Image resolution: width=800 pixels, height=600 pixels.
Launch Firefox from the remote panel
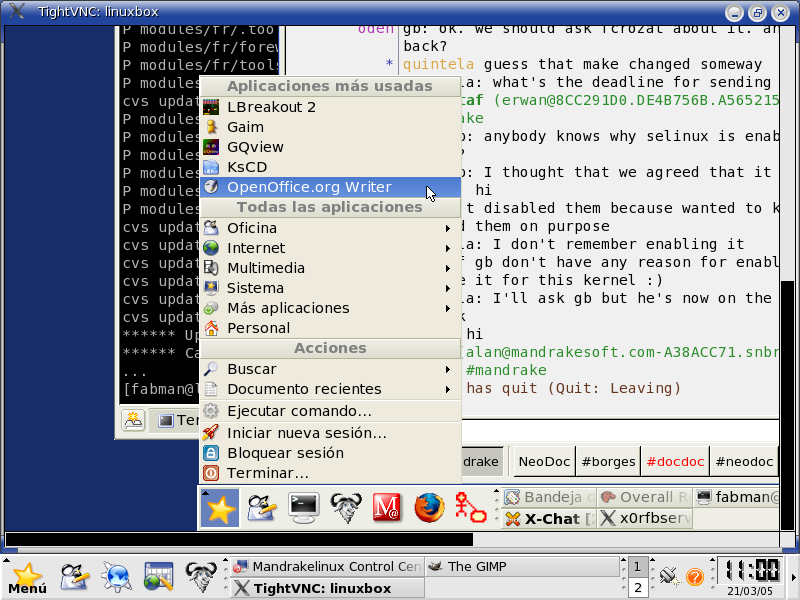tap(429, 508)
